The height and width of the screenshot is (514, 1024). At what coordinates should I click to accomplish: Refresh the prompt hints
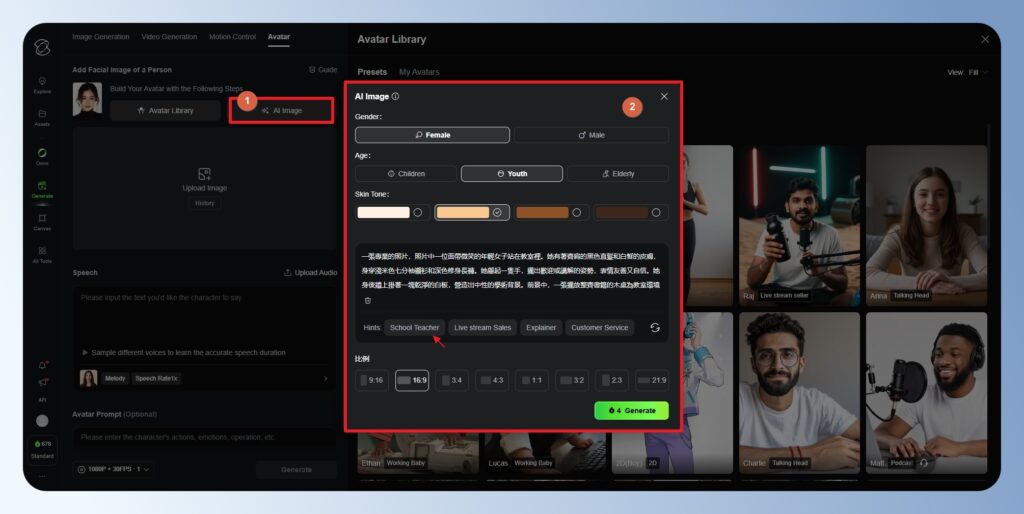655,328
